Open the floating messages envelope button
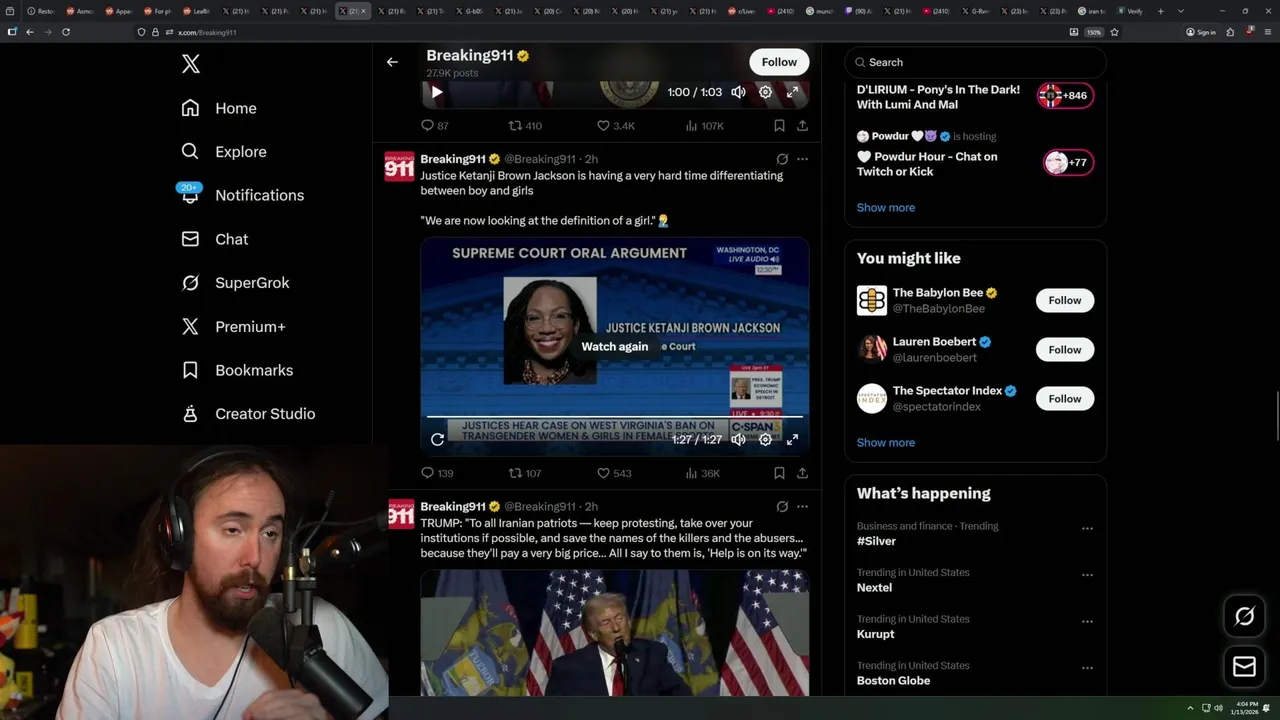Image resolution: width=1280 pixels, height=720 pixels. click(1244, 666)
